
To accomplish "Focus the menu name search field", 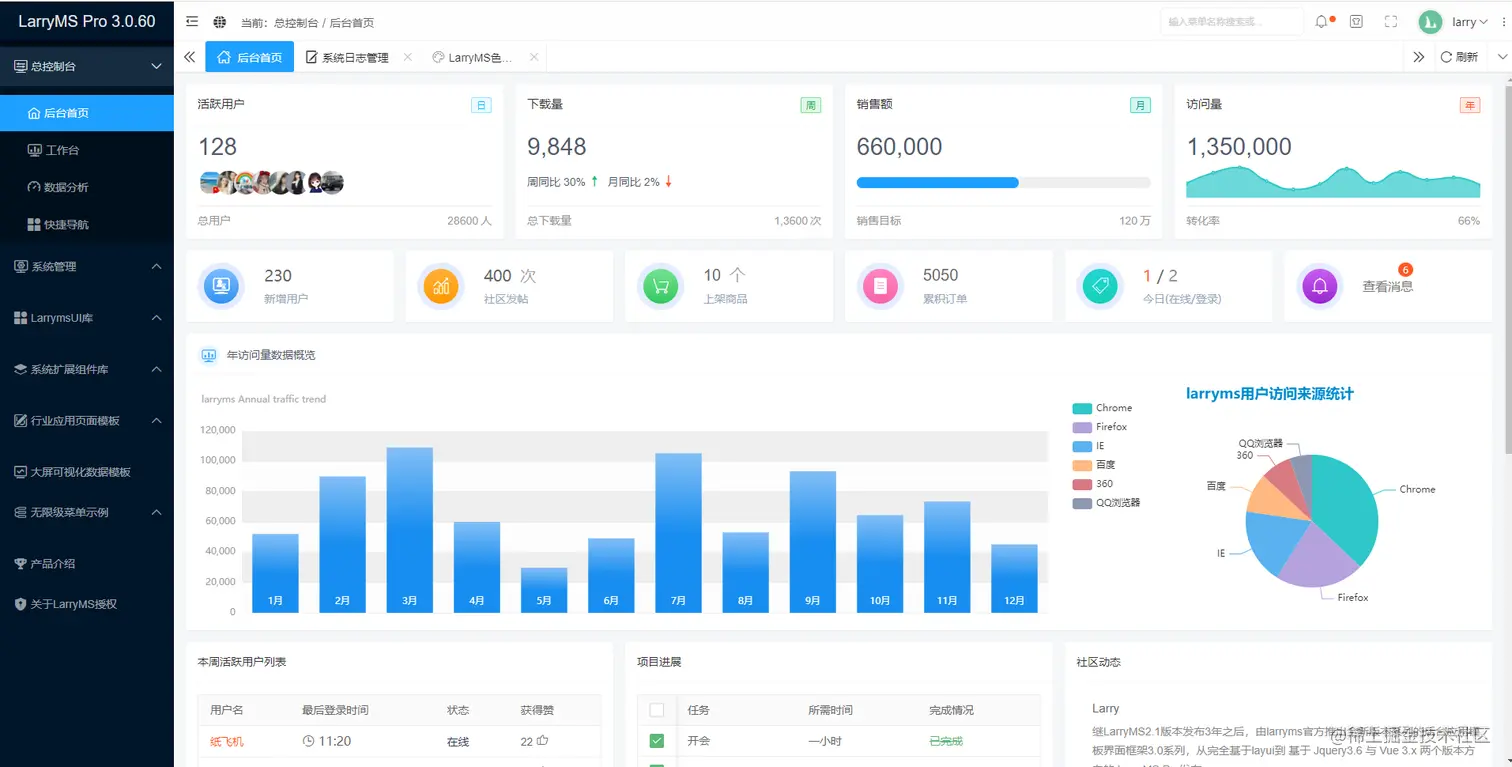I will tap(1232, 22).
